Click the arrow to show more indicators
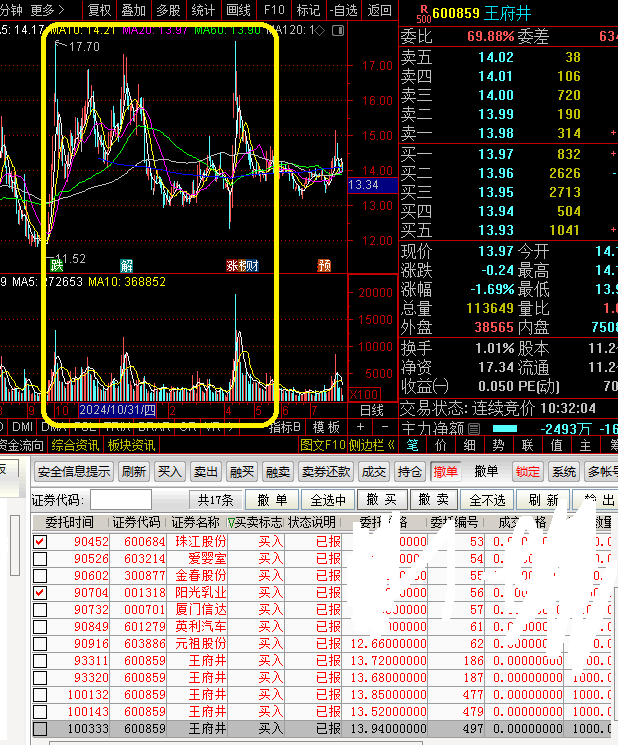This screenshot has width=618, height=745. click(230, 427)
